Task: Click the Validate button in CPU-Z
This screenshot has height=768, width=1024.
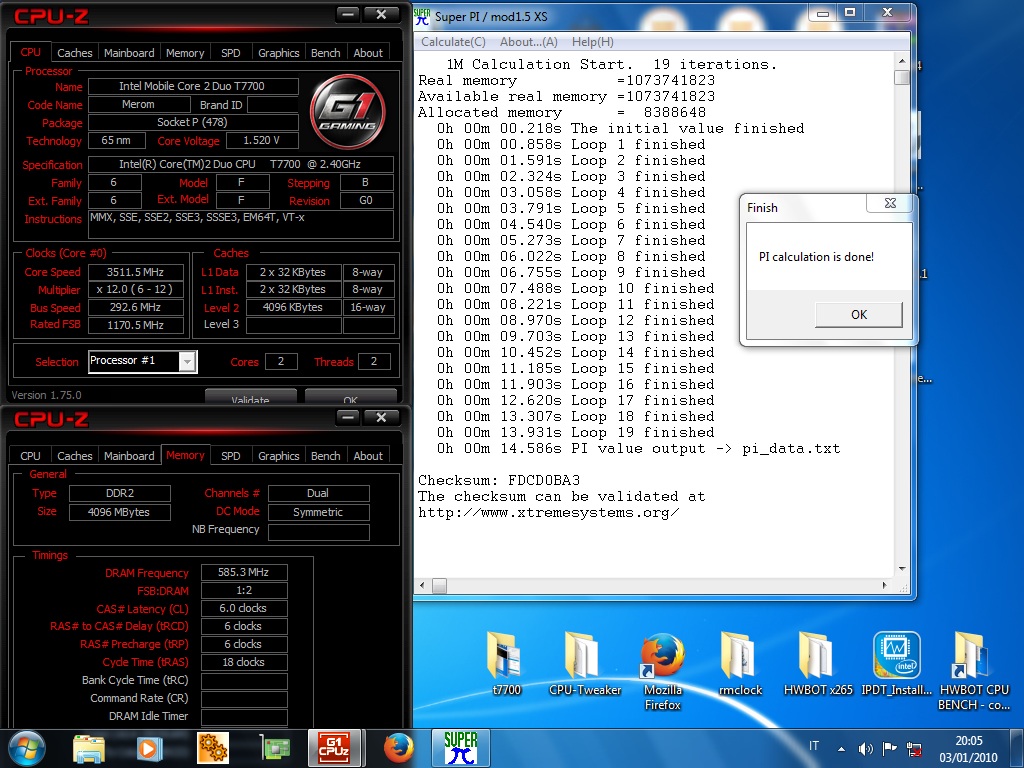Action: (x=250, y=397)
